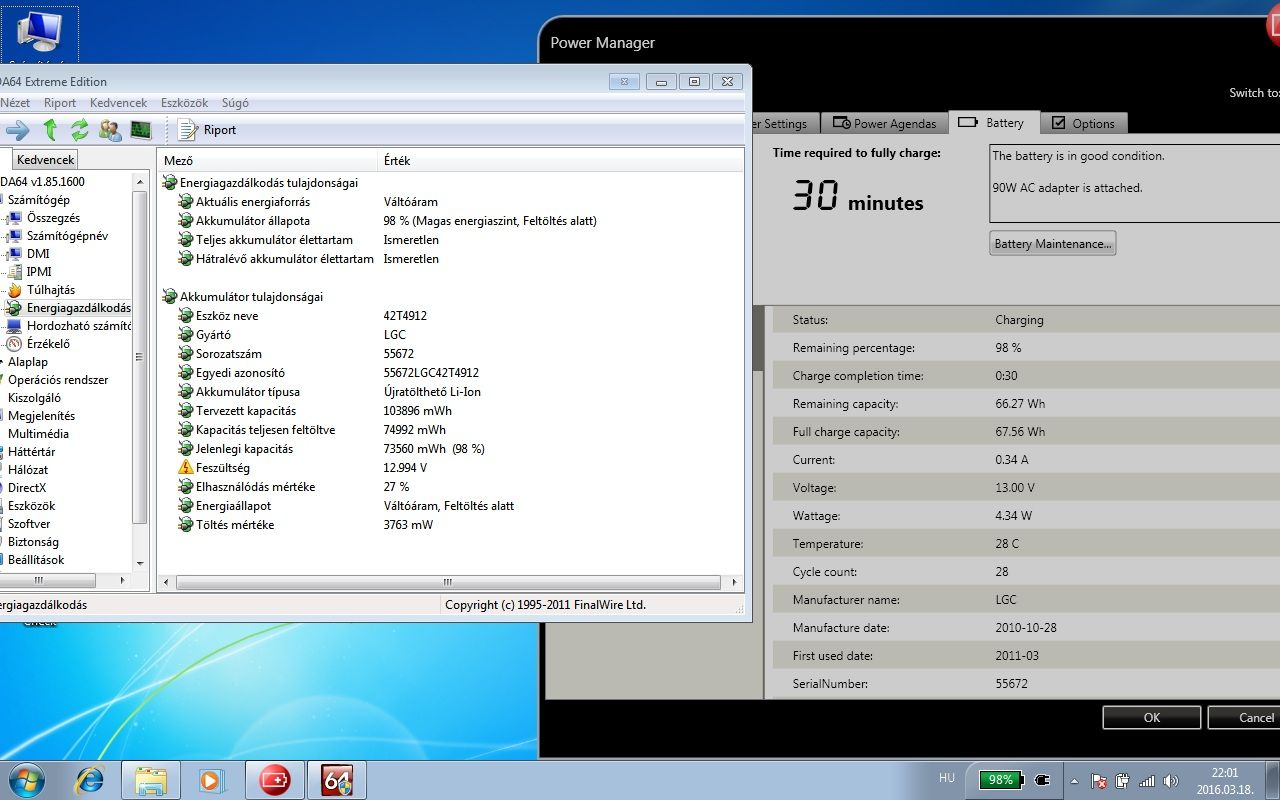Click horizontal scrollbar in AIDA64 details pane
The image size is (1280, 800).
(450, 582)
